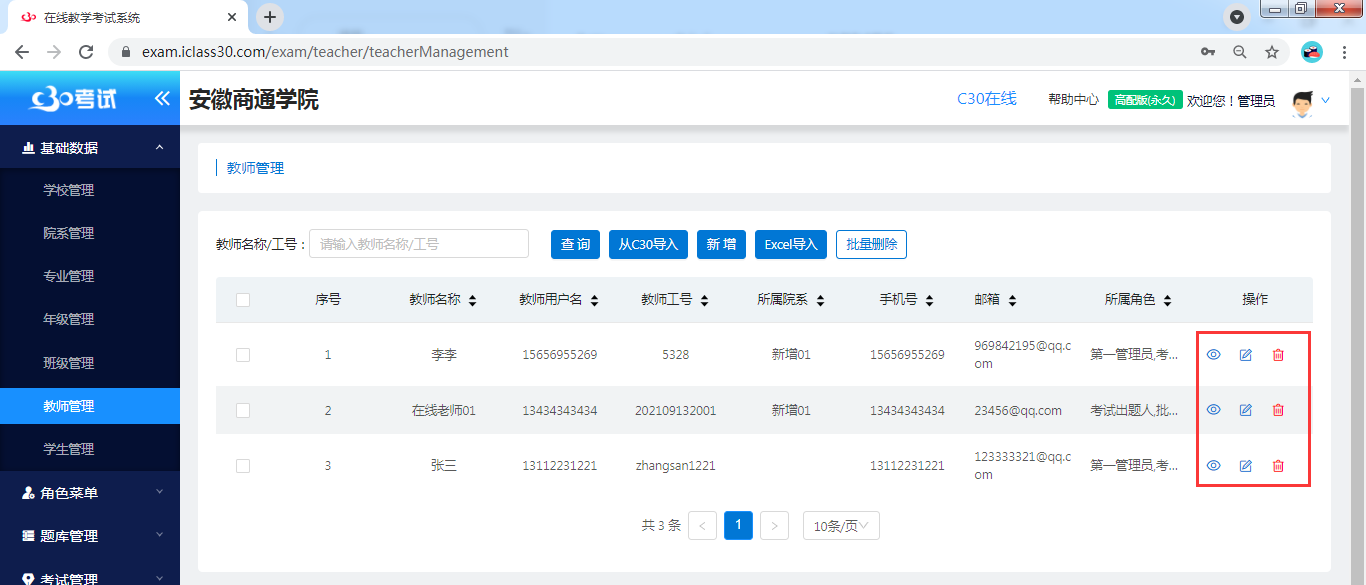
Task: Click the 高配版(永久) badge
Action: pyautogui.click(x=1145, y=100)
